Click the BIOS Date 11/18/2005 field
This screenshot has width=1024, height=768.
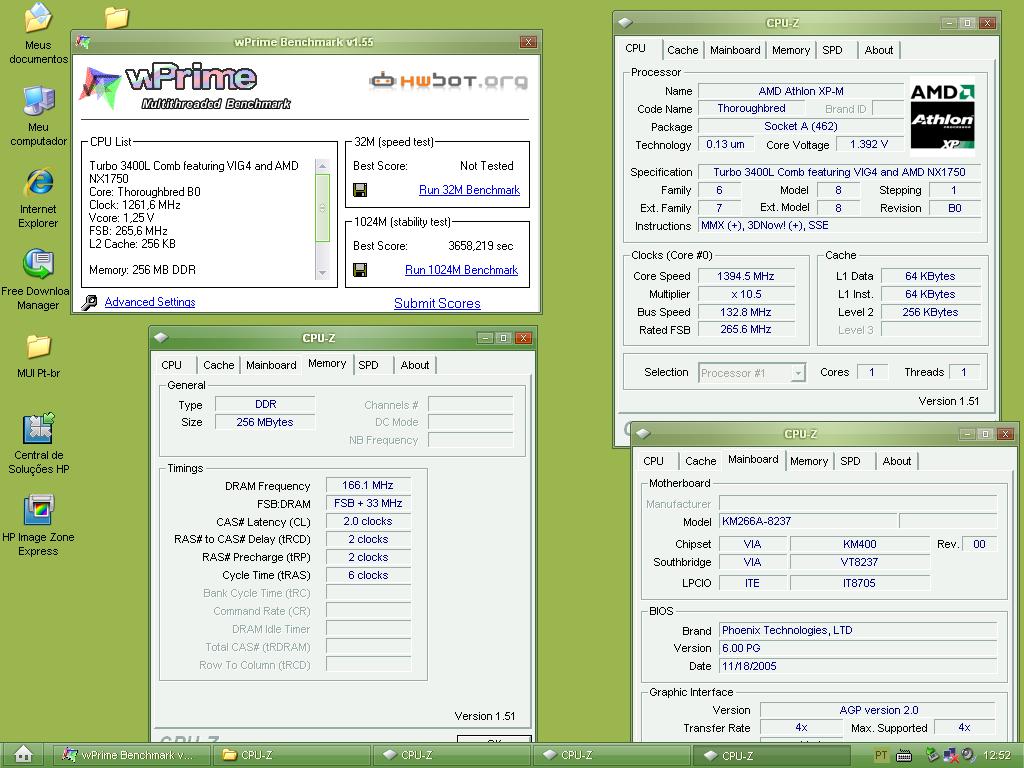[857, 666]
